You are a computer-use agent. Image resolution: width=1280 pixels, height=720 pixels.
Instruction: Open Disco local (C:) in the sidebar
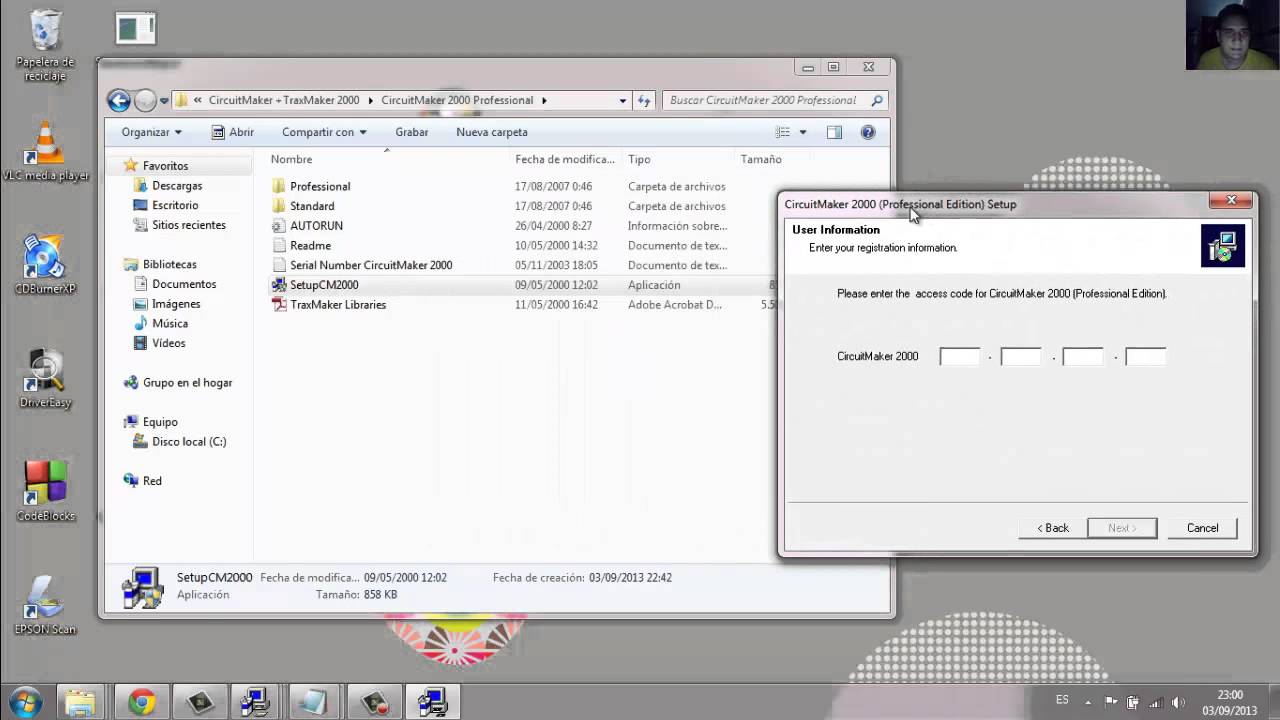[189, 441]
